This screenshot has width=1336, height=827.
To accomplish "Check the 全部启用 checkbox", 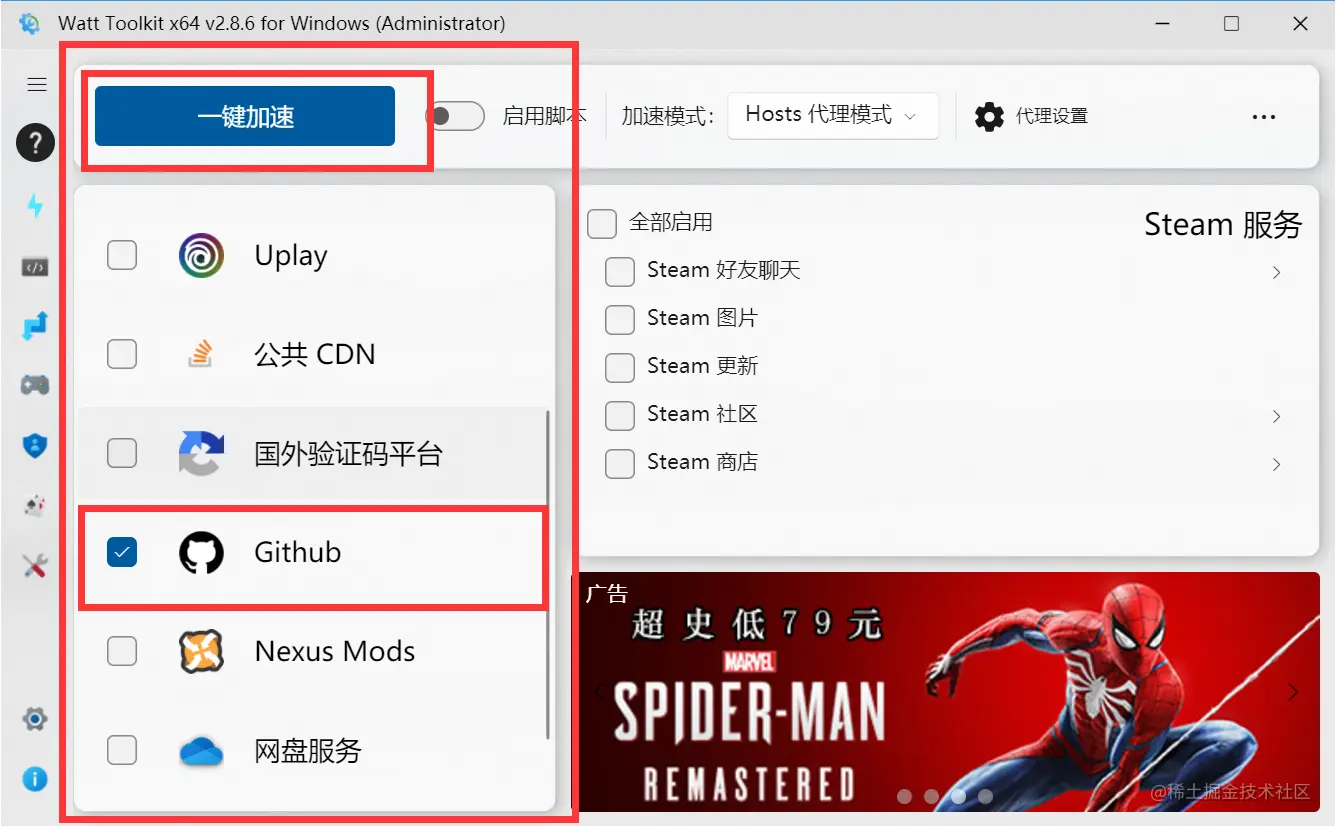I will tap(602, 223).
